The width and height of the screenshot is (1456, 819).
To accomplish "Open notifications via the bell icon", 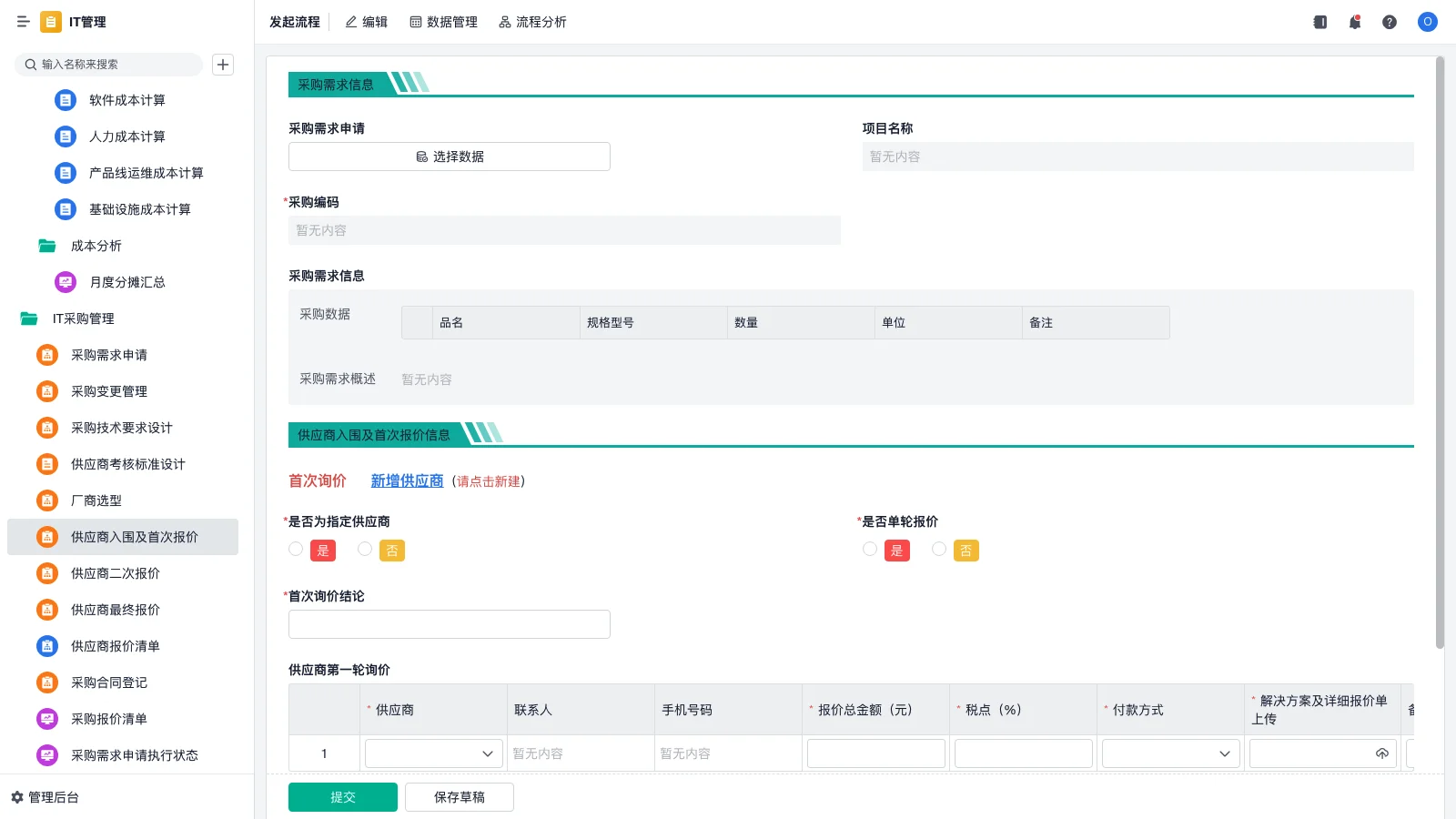I will pyautogui.click(x=1354, y=22).
